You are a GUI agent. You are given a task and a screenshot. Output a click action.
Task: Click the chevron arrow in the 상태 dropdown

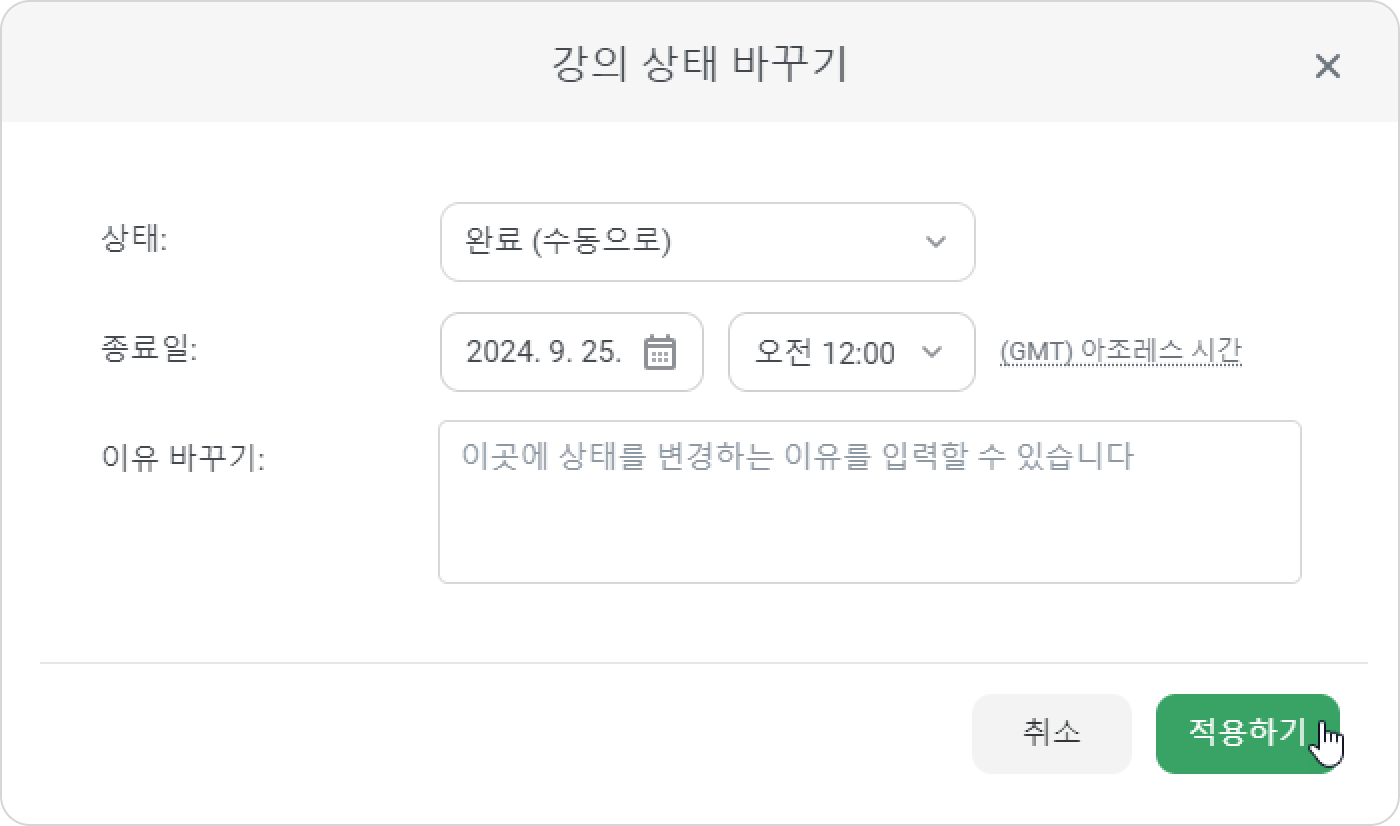point(936,242)
